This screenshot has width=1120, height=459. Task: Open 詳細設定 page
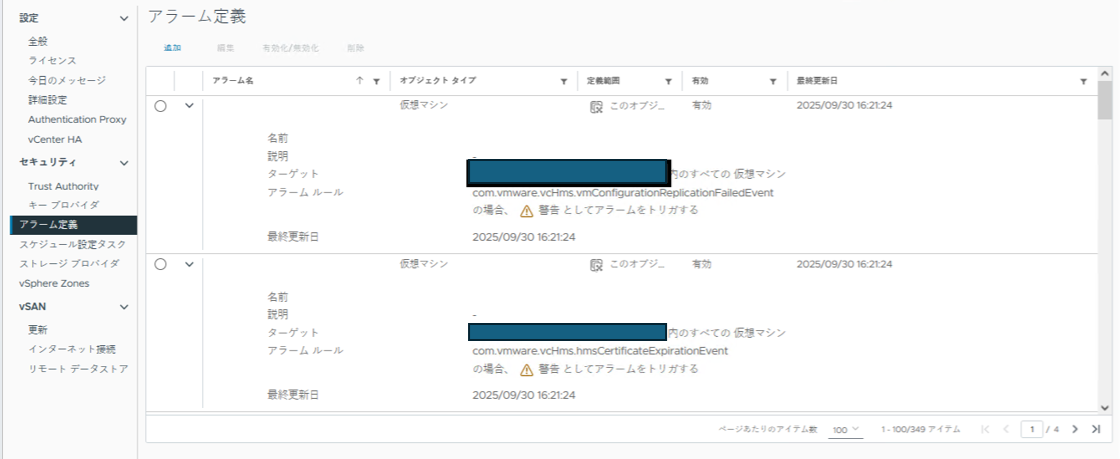click(x=47, y=100)
